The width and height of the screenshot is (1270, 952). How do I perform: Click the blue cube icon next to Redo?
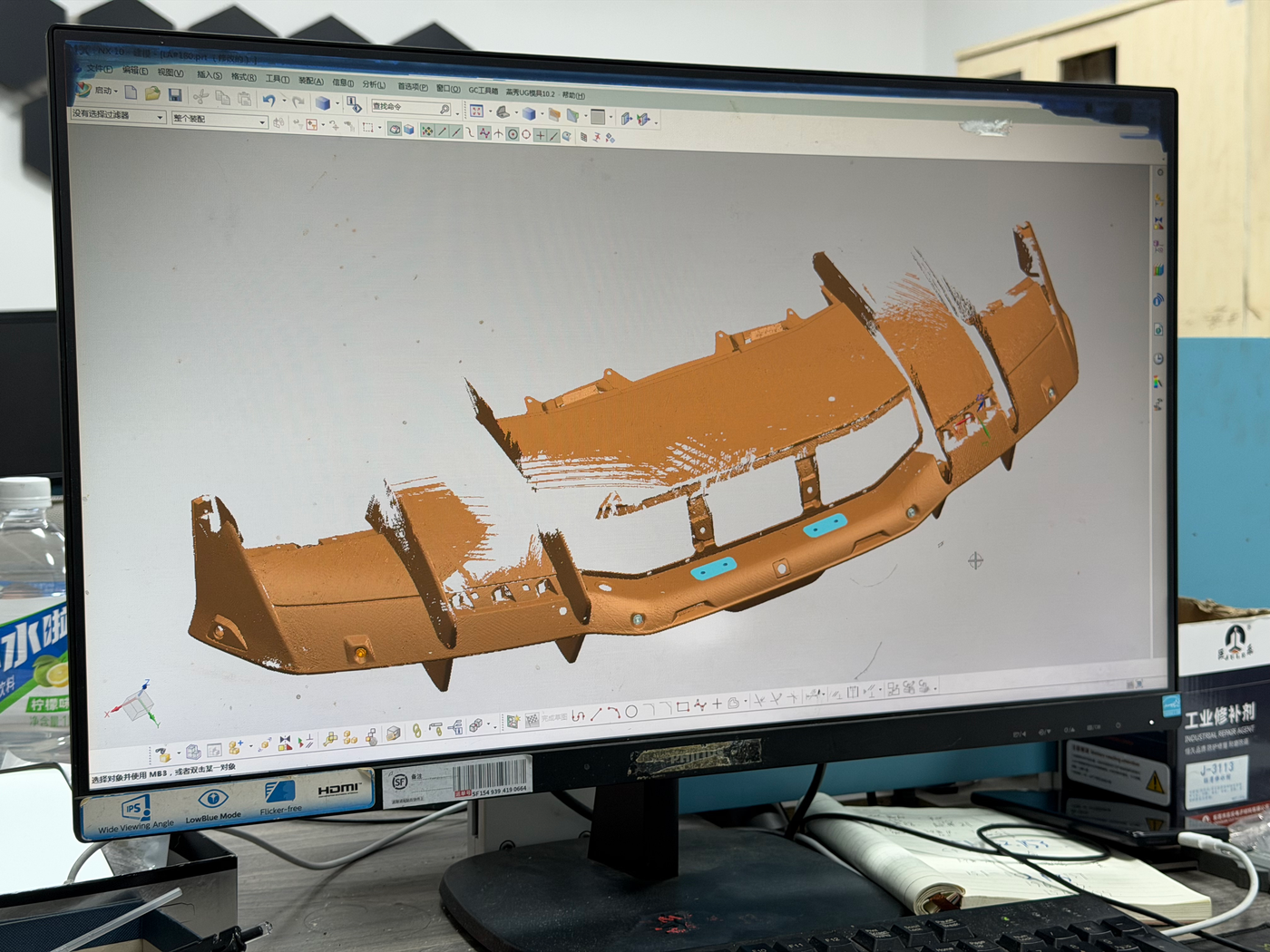click(322, 102)
